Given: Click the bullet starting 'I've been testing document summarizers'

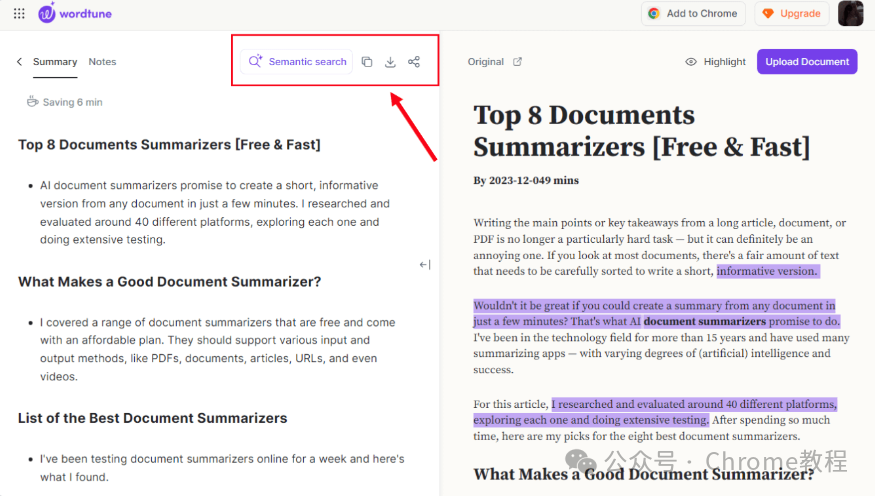Looking at the screenshot, I should (x=222, y=468).
